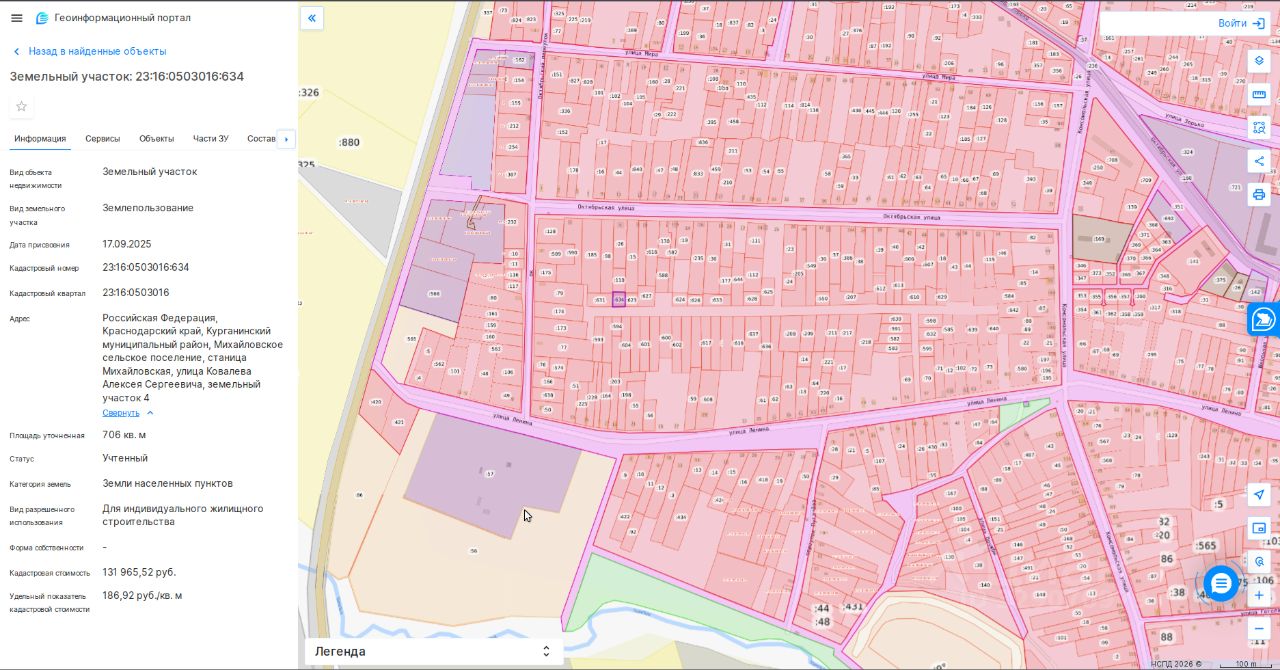This screenshot has height=670, width=1280.
Task: Collapse the left information panel
Action: point(312,18)
